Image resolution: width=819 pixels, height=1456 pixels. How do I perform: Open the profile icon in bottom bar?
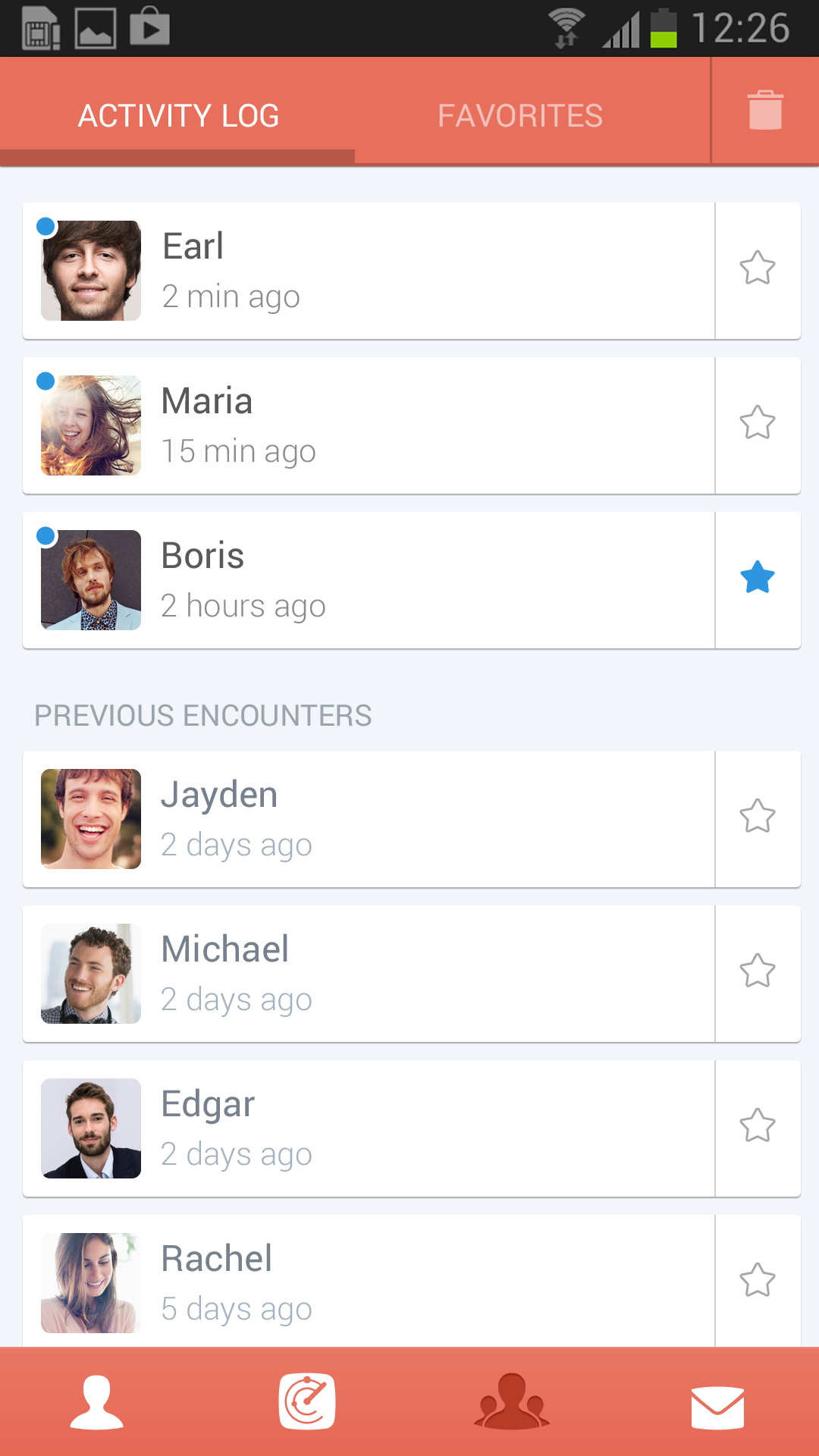(97, 1402)
